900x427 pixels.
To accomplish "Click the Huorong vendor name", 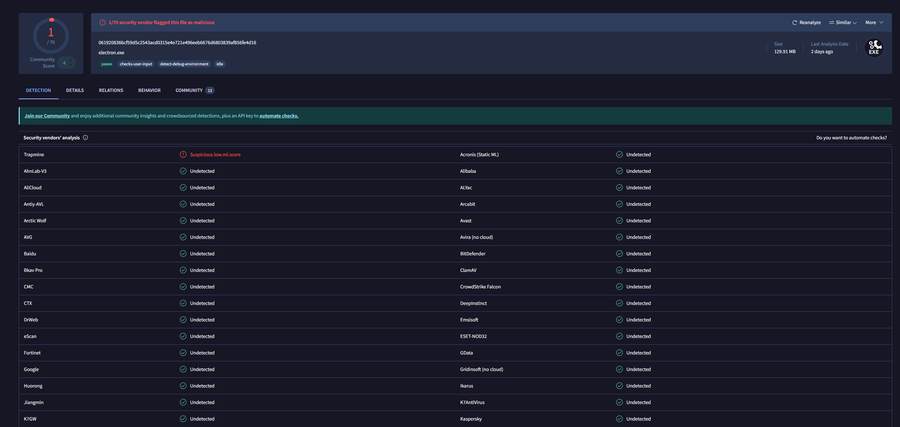I will pyautogui.click(x=33, y=386).
